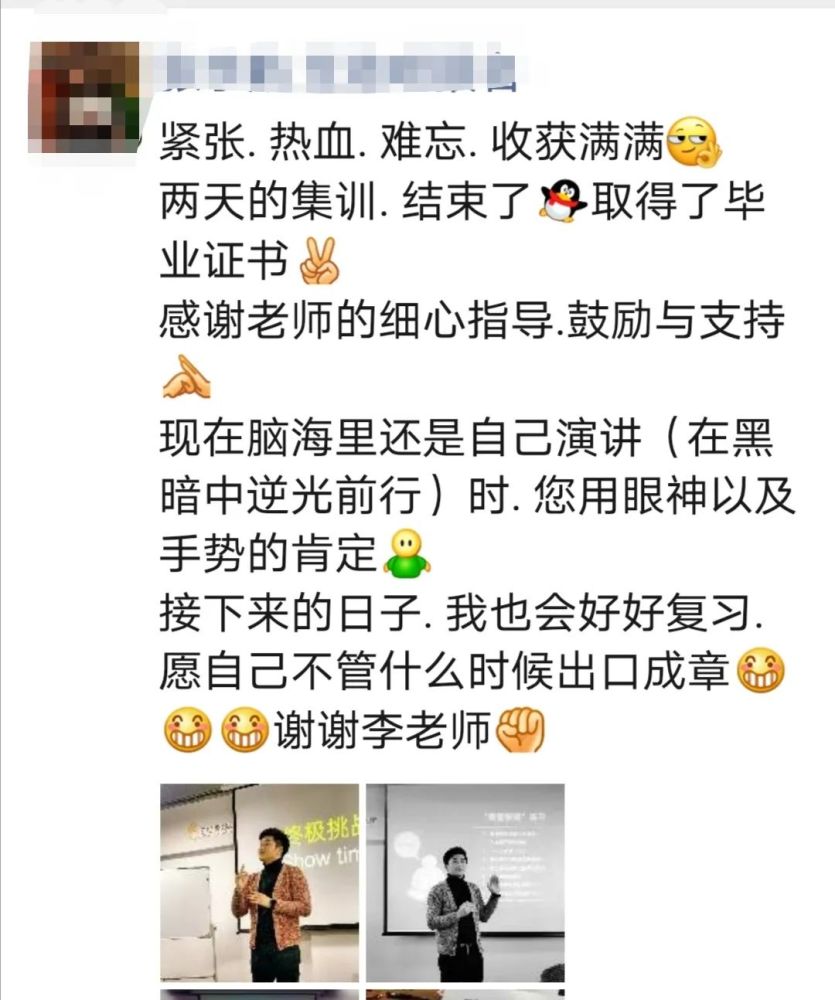Viewport: 835px width, 1000px height.
Task: Open the color photo of the speaker
Action: pos(260,883)
